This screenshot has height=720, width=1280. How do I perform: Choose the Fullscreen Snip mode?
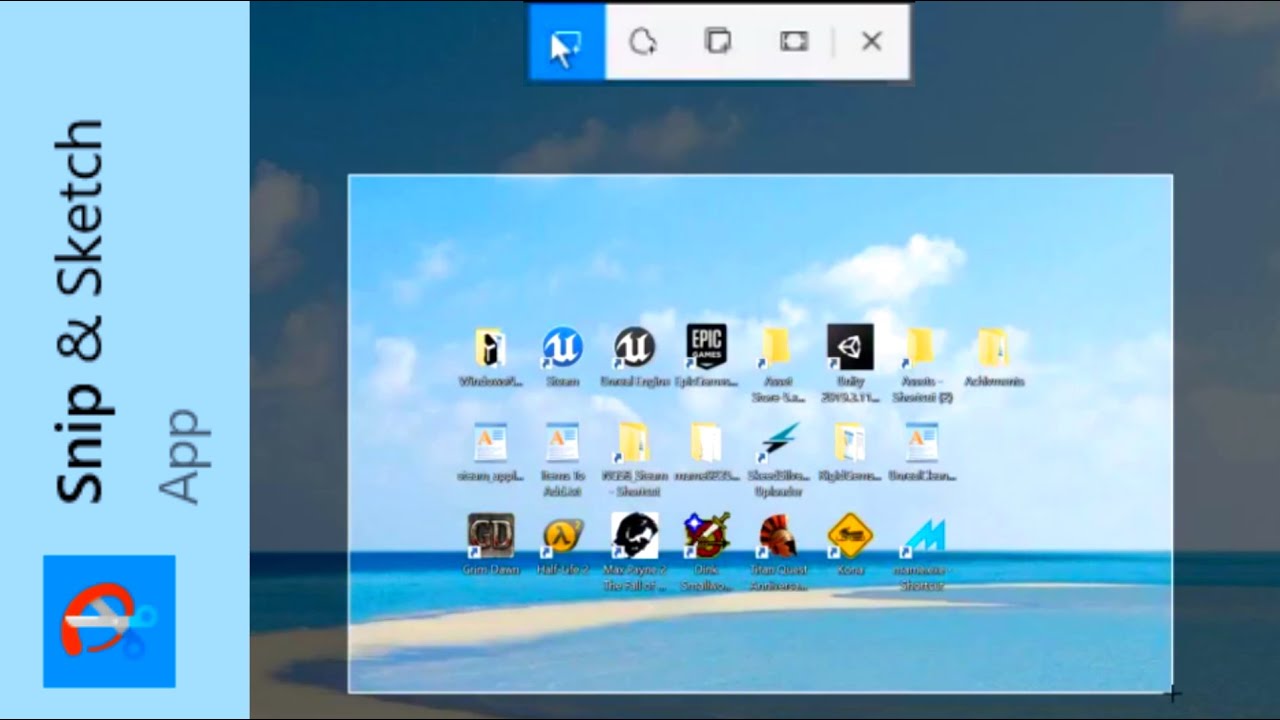coord(794,42)
